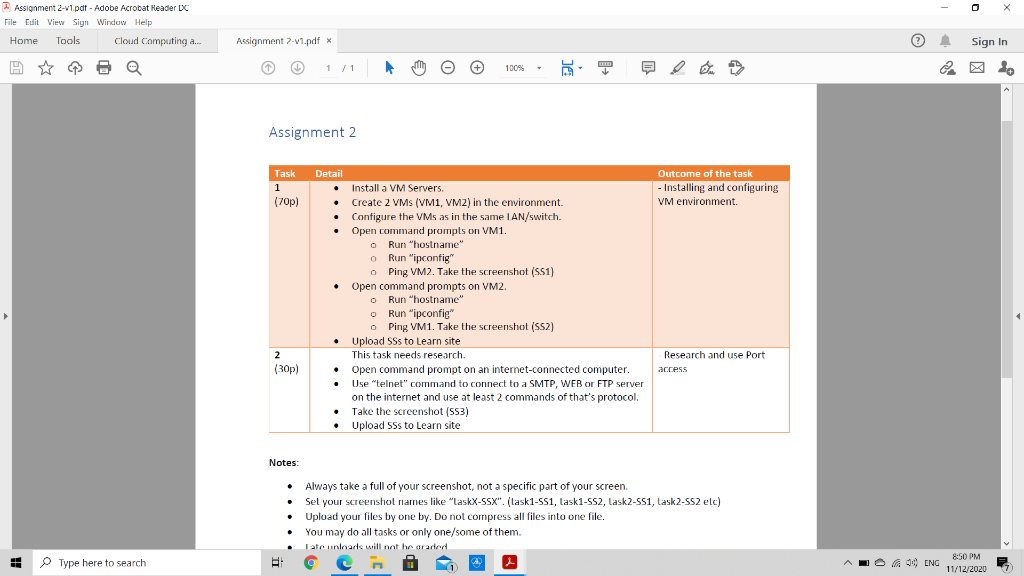Zoom out with the minus button
This screenshot has width=1024, height=576.
(x=448, y=68)
